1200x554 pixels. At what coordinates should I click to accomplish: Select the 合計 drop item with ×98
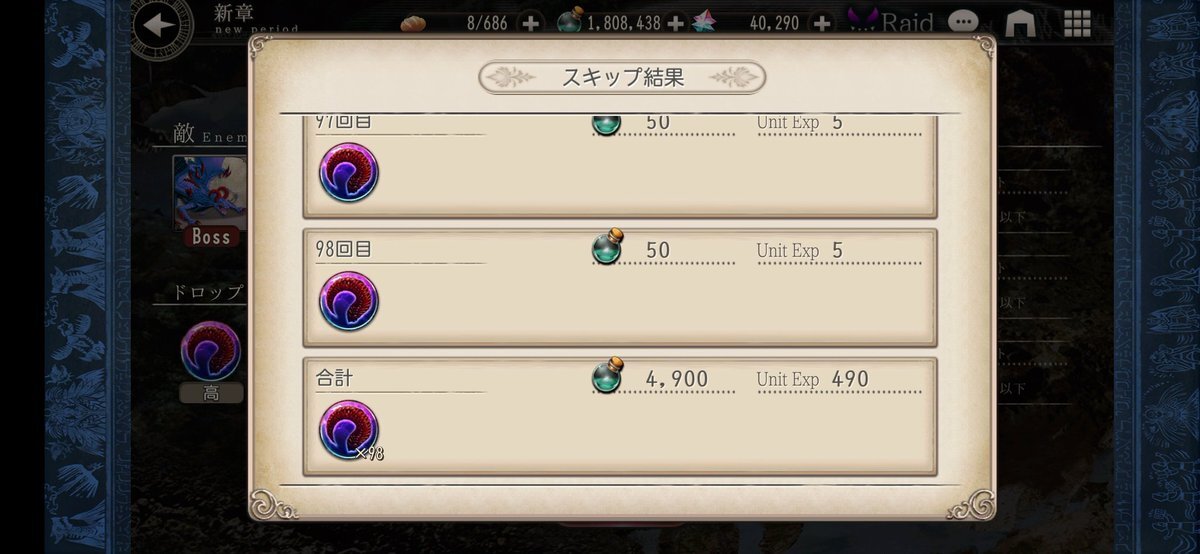point(349,431)
